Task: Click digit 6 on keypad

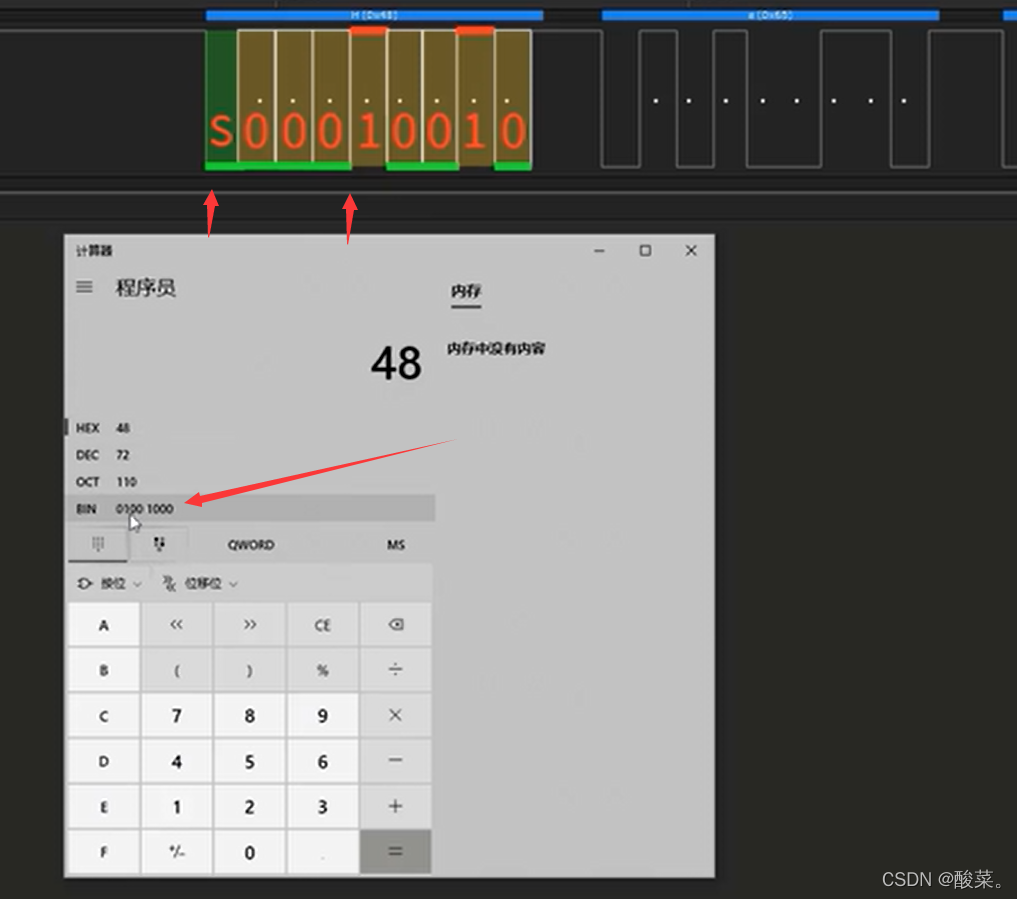Action: (x=322, y=761)
